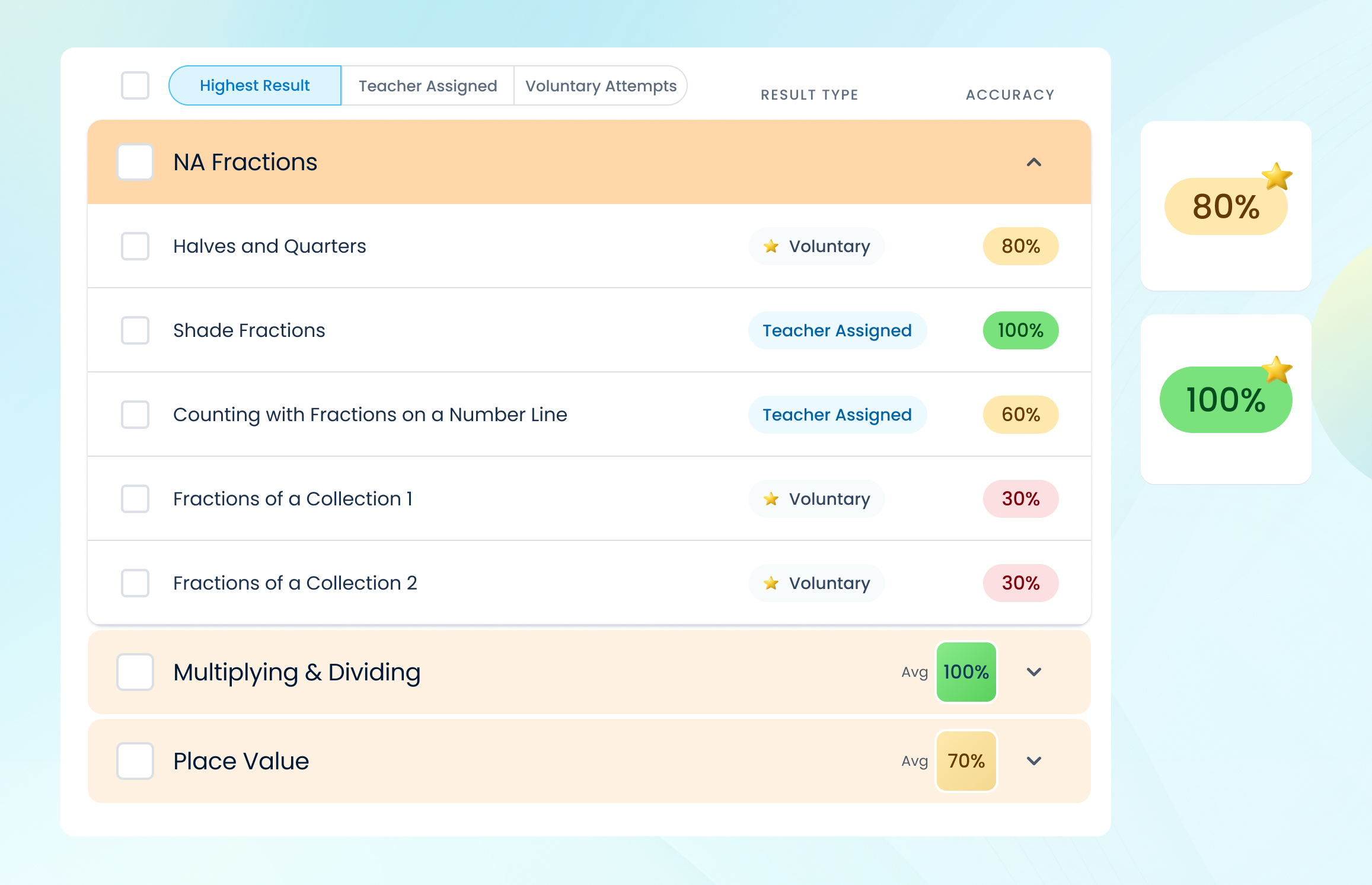Image resolution: width=1372 pixels, height=885 pixels.
Task: Select the Shade Fractions checkbox
Action: click(135, 330)
